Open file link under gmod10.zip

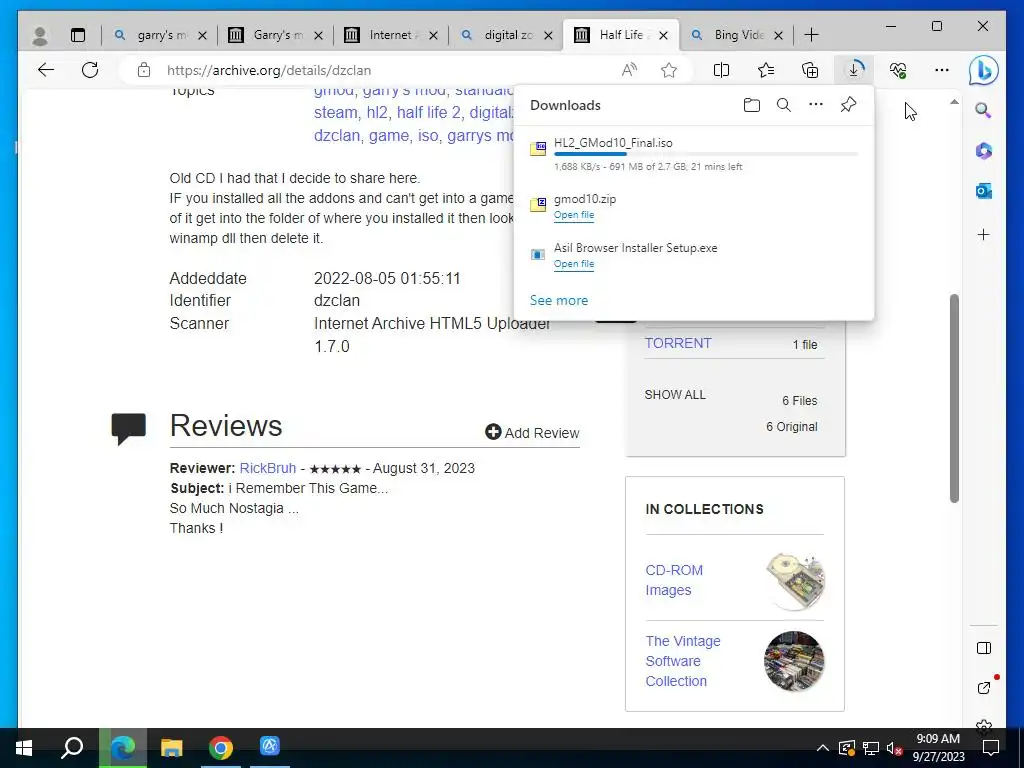click(x=574, y=215)
